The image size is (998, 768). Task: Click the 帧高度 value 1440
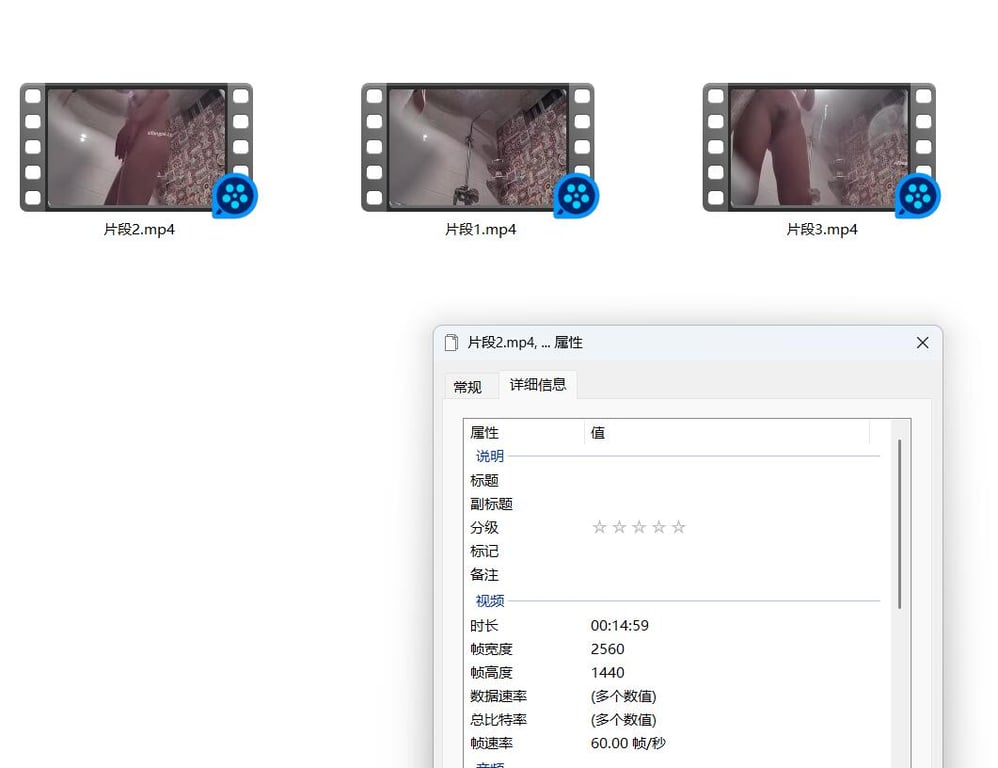(x=607, y=673)
